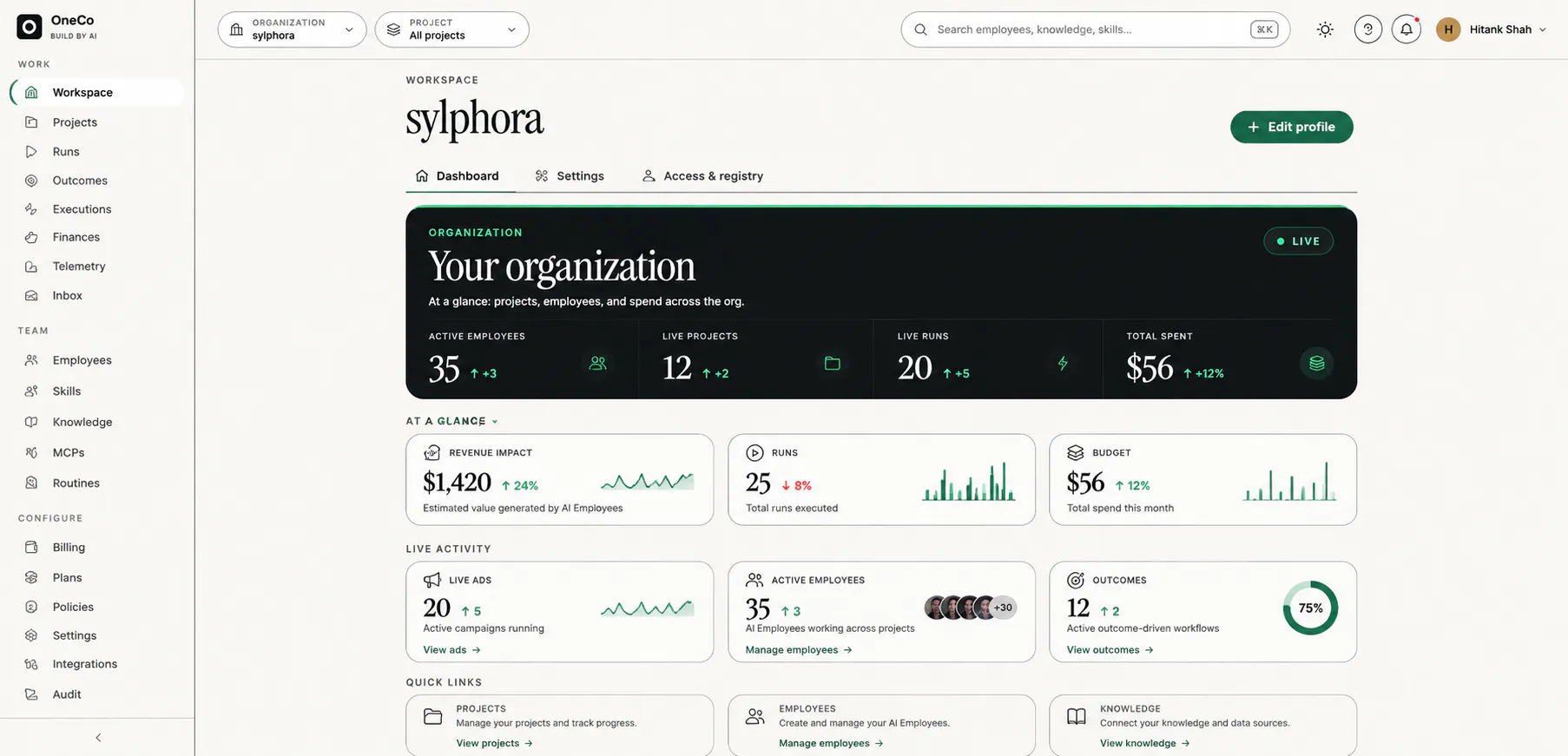Click the Executions icon in sidebar
The height and width of the screenshot is (756, 1568).
click(31, 209)
